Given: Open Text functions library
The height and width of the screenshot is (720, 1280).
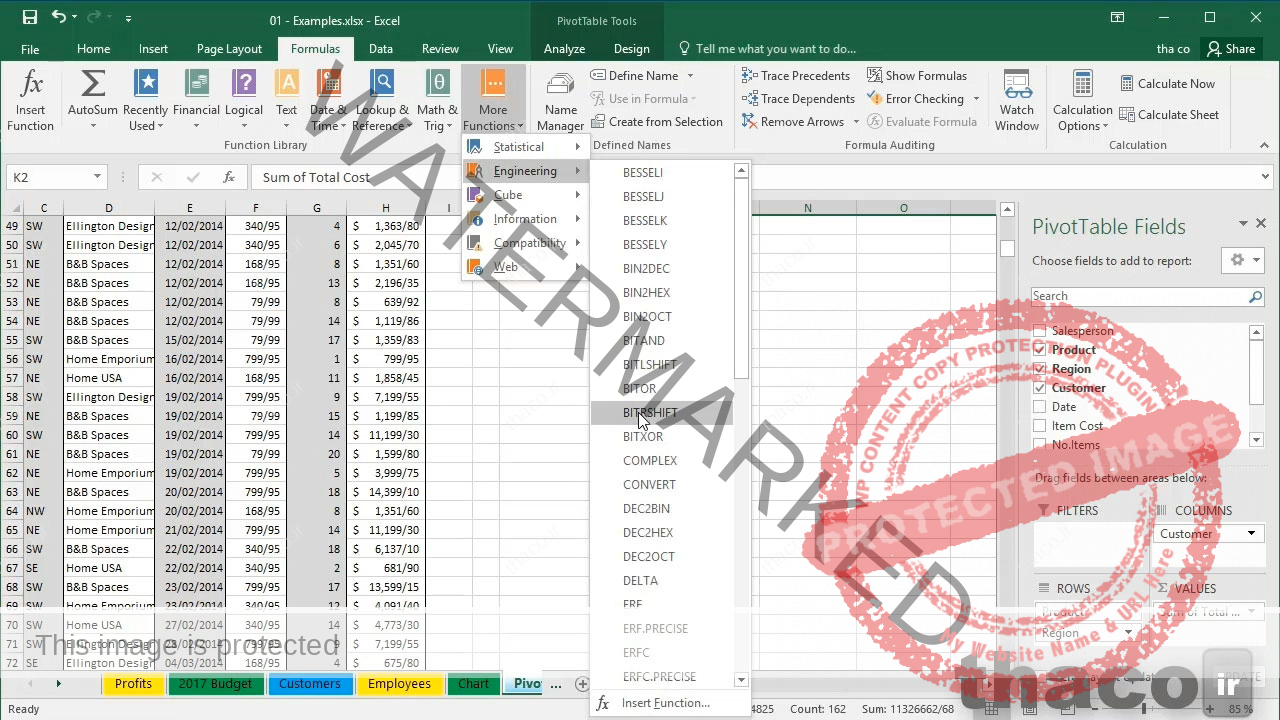Looking at the screenshot, I should point(287,100).
